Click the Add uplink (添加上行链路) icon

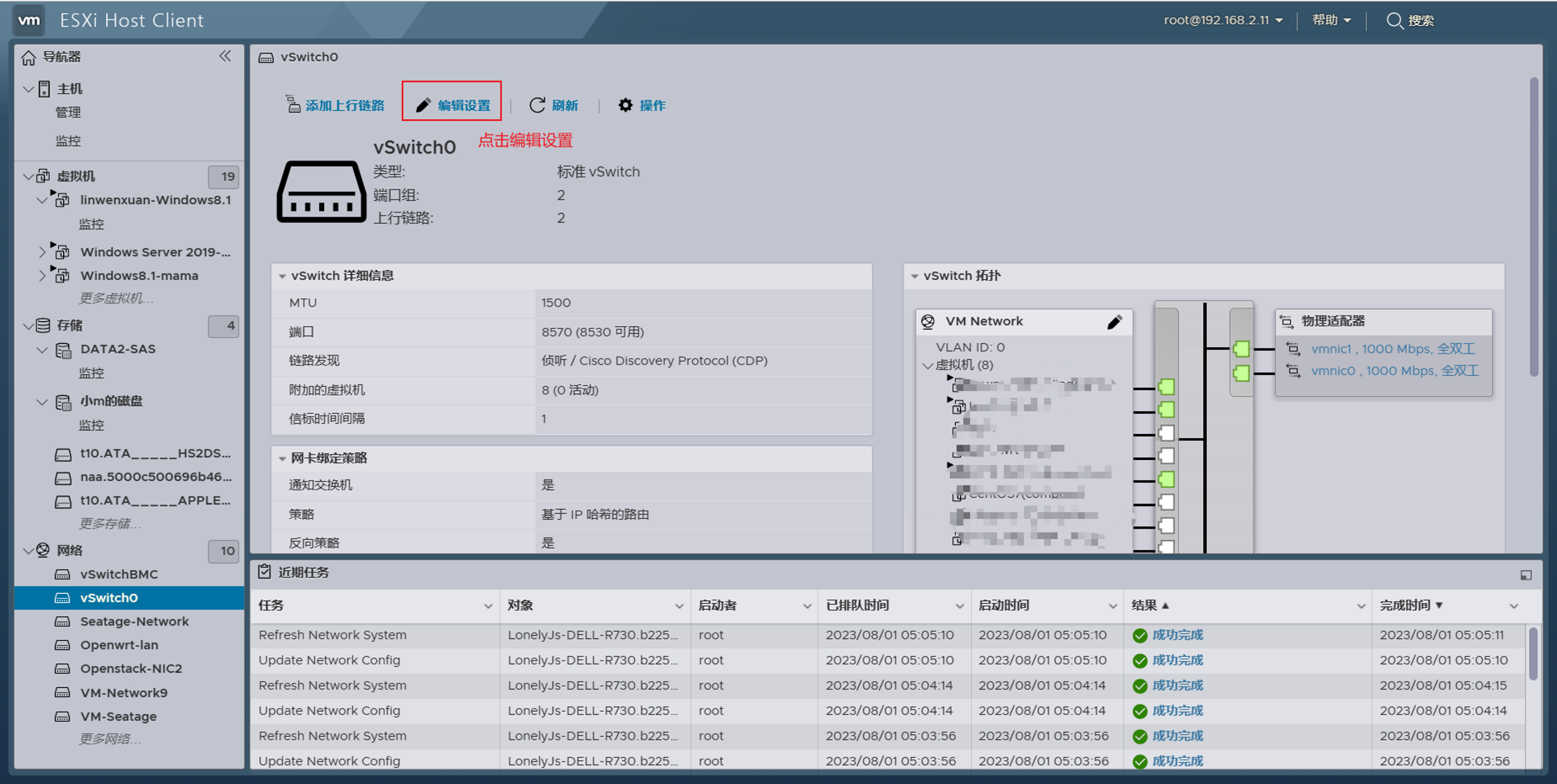[x=293, y=104]
